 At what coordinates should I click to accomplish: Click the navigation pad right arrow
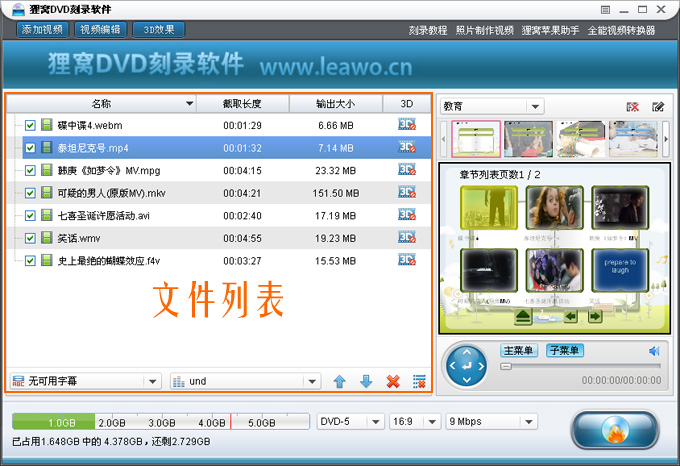click(481, 366)
